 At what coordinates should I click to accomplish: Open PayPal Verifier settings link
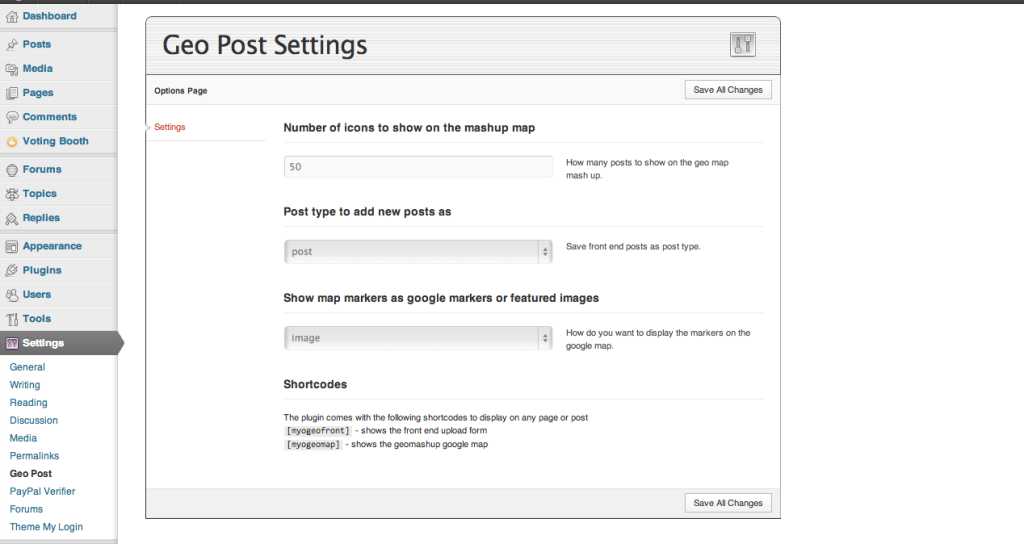coord(42,491)
